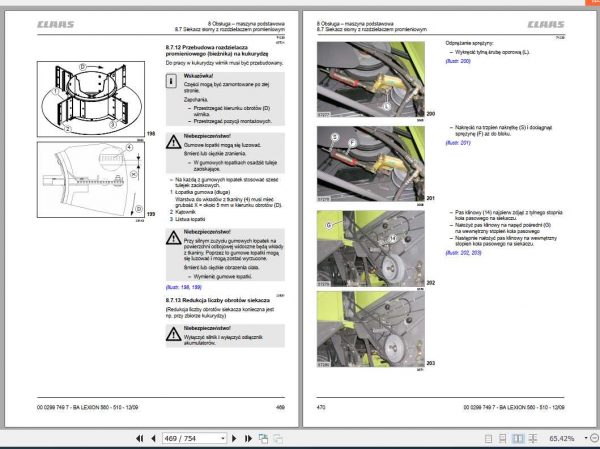Click photo 202 of belt pulley
Screen dimensions: 600x449
point(371,248)
